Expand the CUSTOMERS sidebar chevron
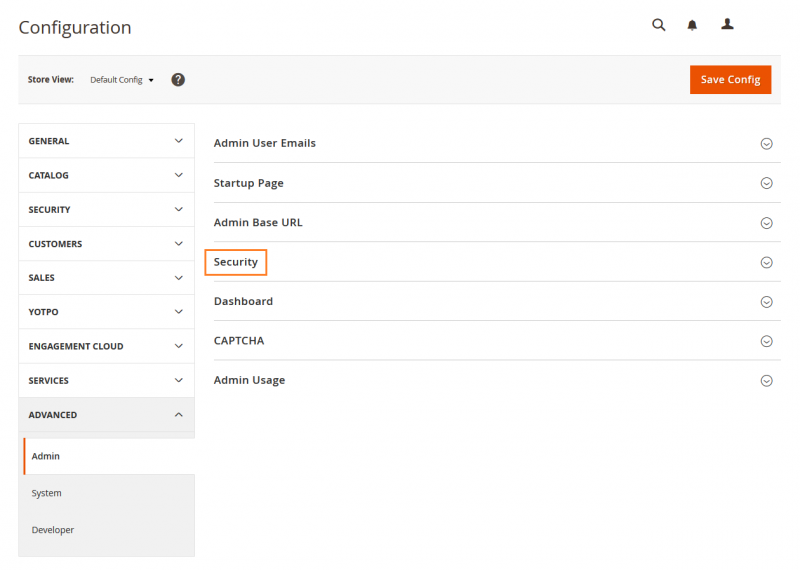Viewport: 800px width, 570px height. coord(179,243)
